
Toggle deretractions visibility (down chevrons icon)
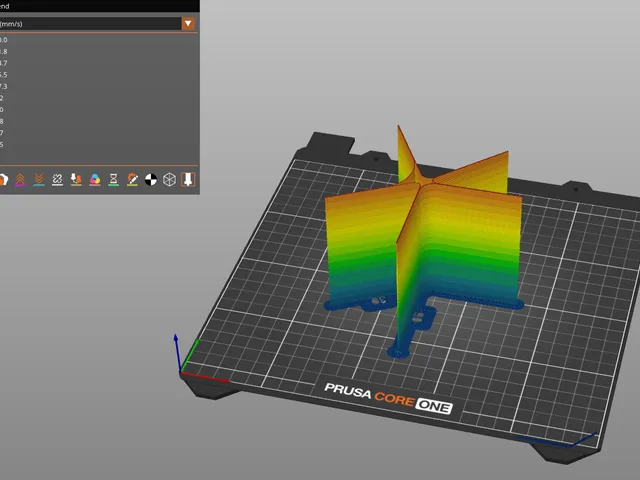(39, 180)
